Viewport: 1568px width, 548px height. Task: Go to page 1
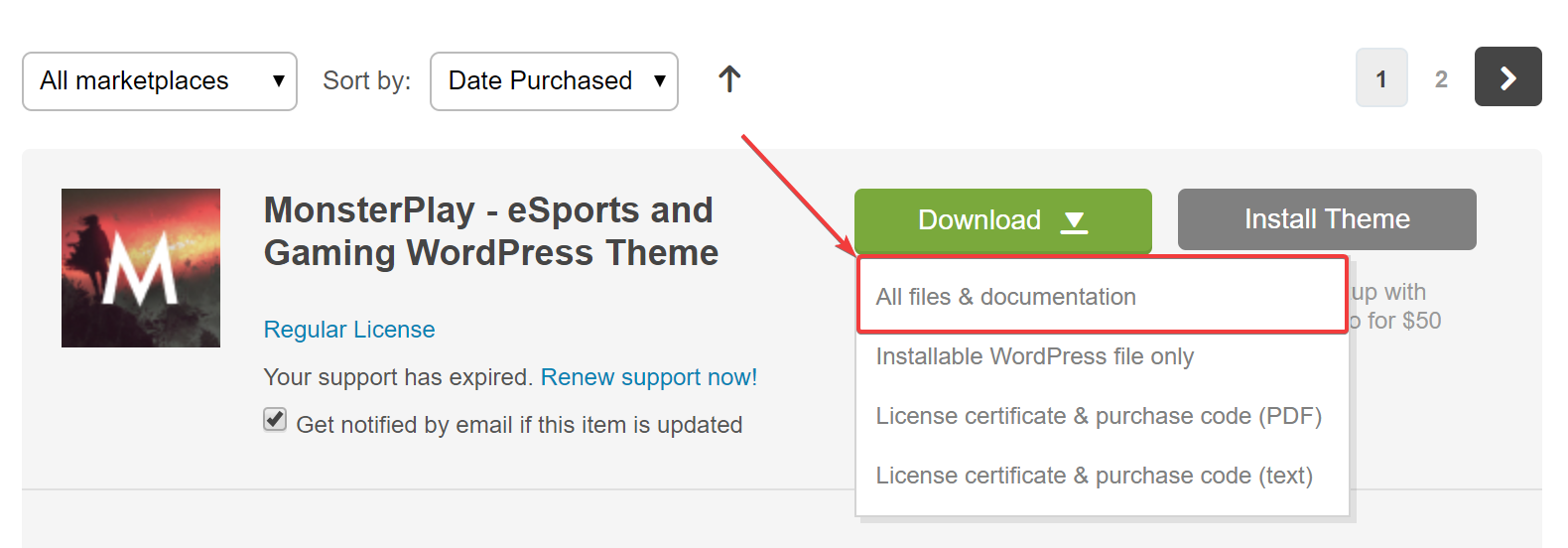(1381, 77)
